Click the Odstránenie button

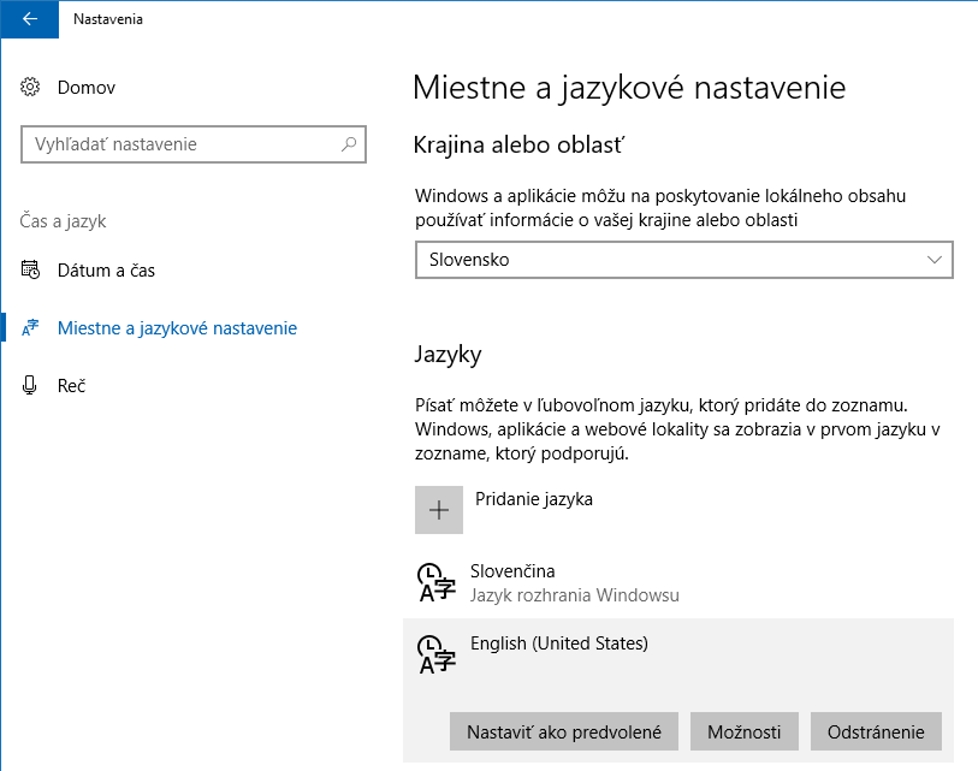[875, 732]
